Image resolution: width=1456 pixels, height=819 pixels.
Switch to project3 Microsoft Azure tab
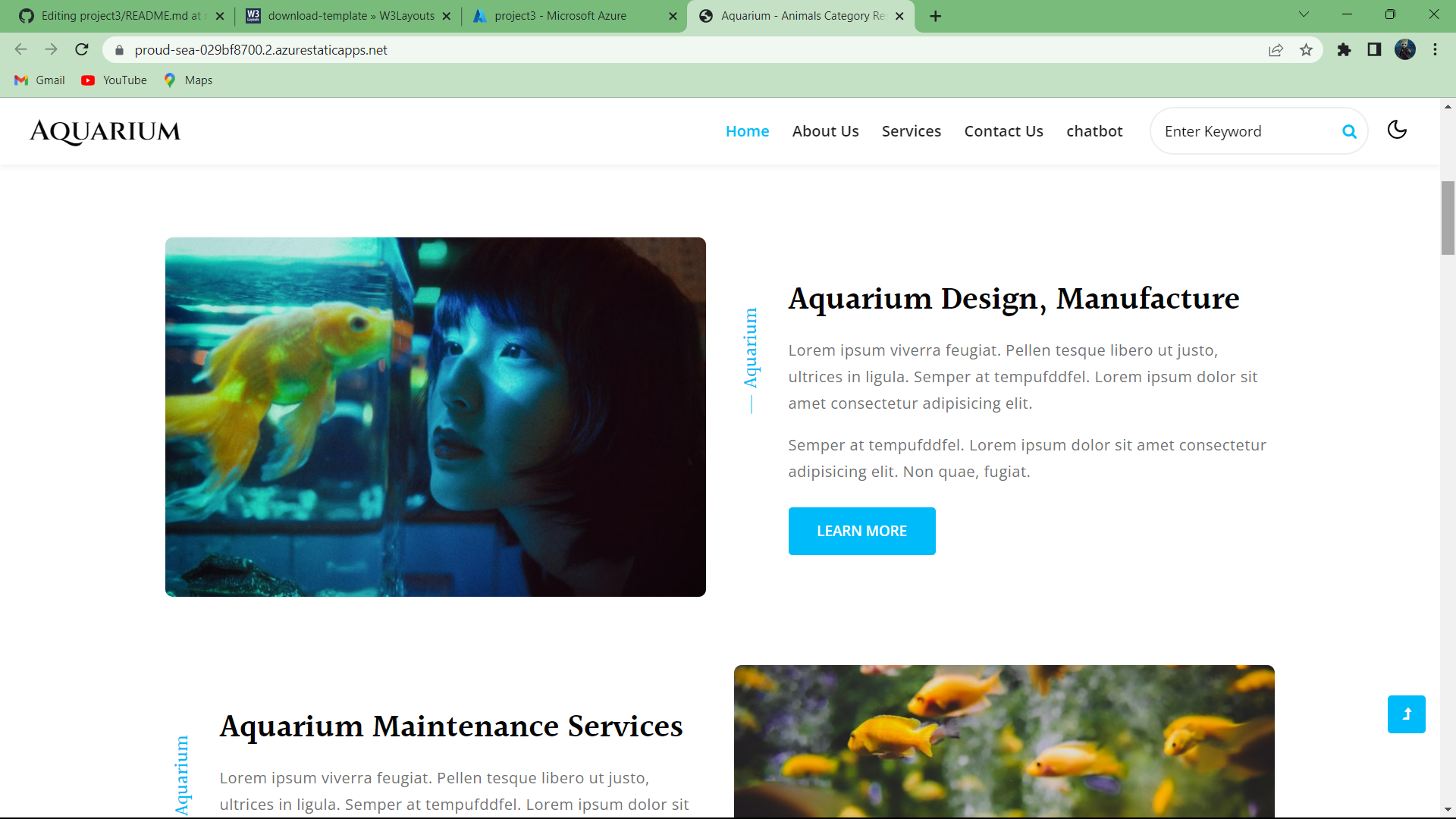point(560,16)
